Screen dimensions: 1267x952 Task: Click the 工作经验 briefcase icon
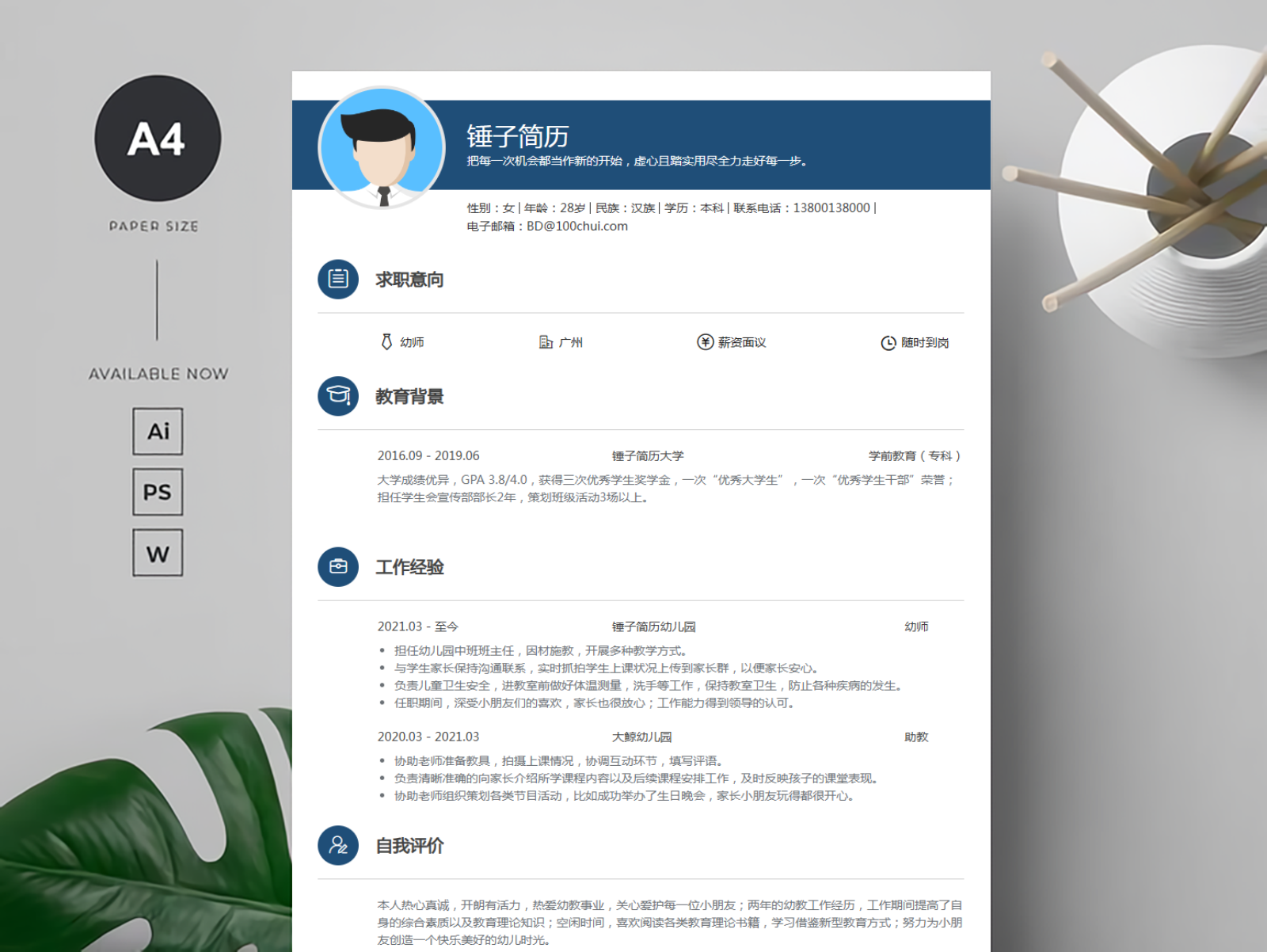(338, 566)
